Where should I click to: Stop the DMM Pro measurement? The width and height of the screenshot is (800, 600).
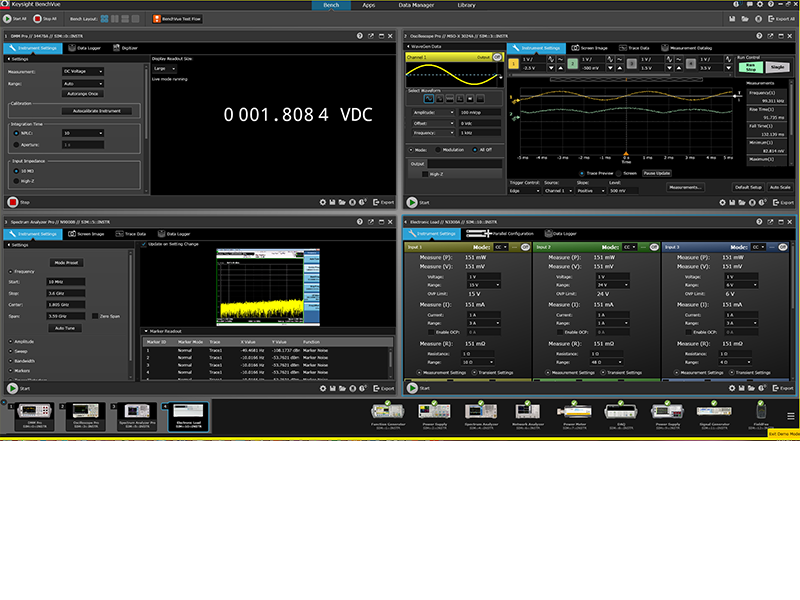tap(13, 201)
